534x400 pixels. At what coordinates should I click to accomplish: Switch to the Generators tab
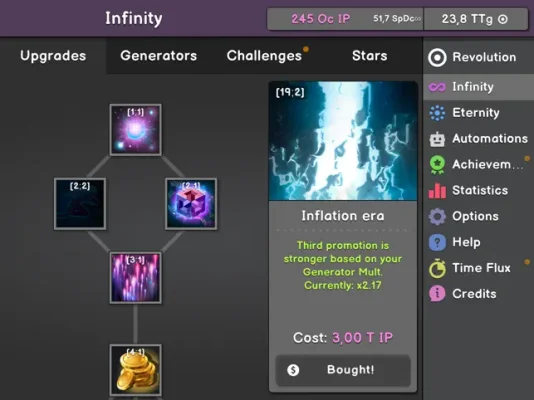click(x=158, y=56)
